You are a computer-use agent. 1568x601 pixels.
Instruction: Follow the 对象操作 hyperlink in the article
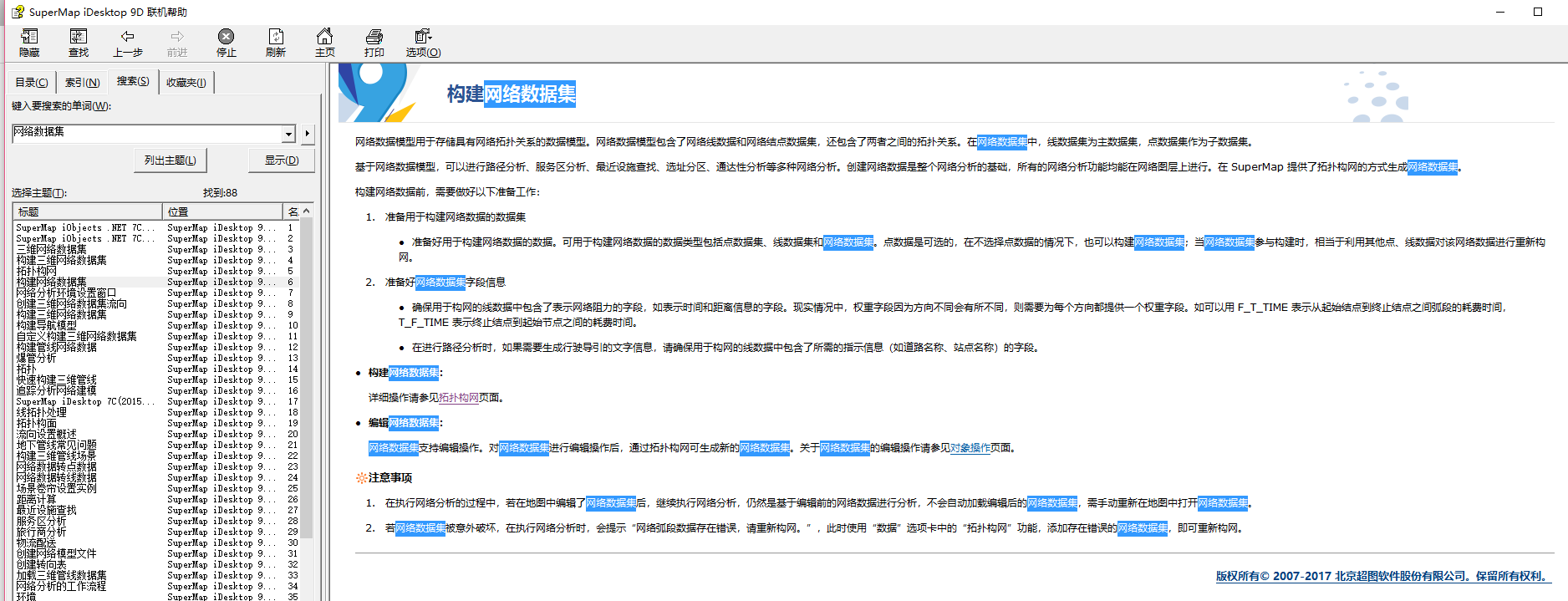pos(970,448)
